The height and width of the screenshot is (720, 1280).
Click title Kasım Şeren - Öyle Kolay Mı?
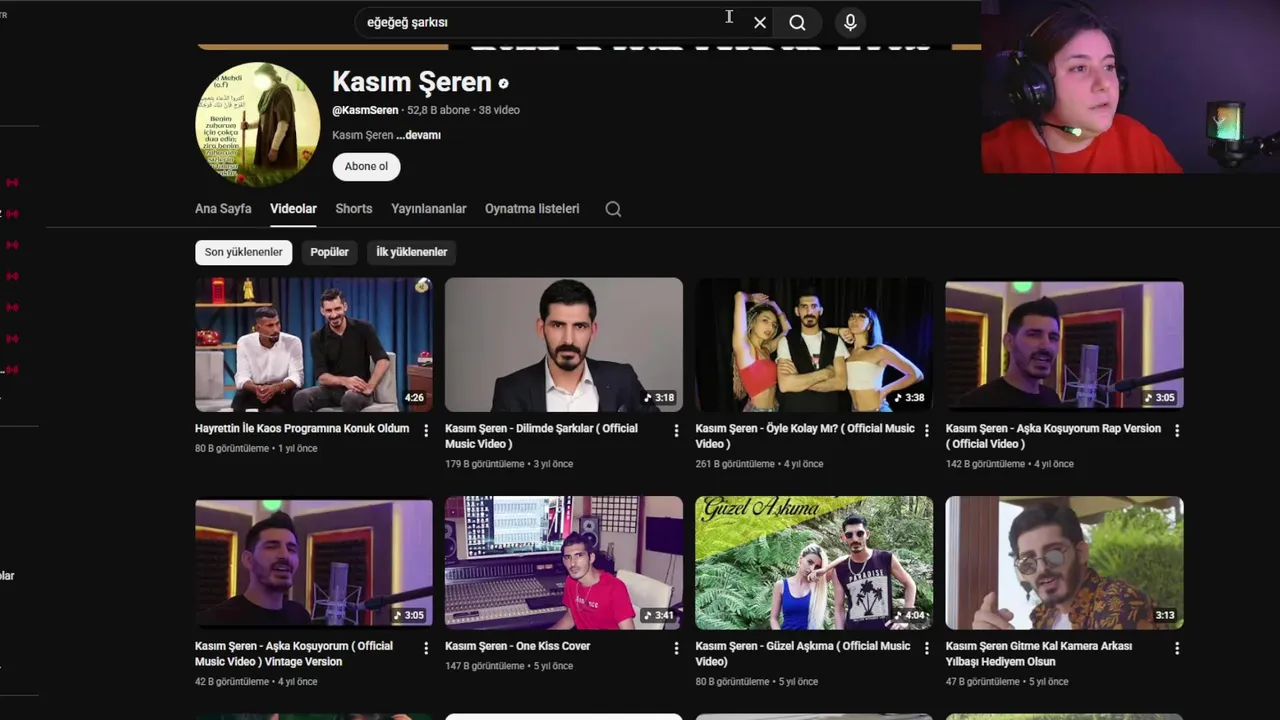[805, 436]
